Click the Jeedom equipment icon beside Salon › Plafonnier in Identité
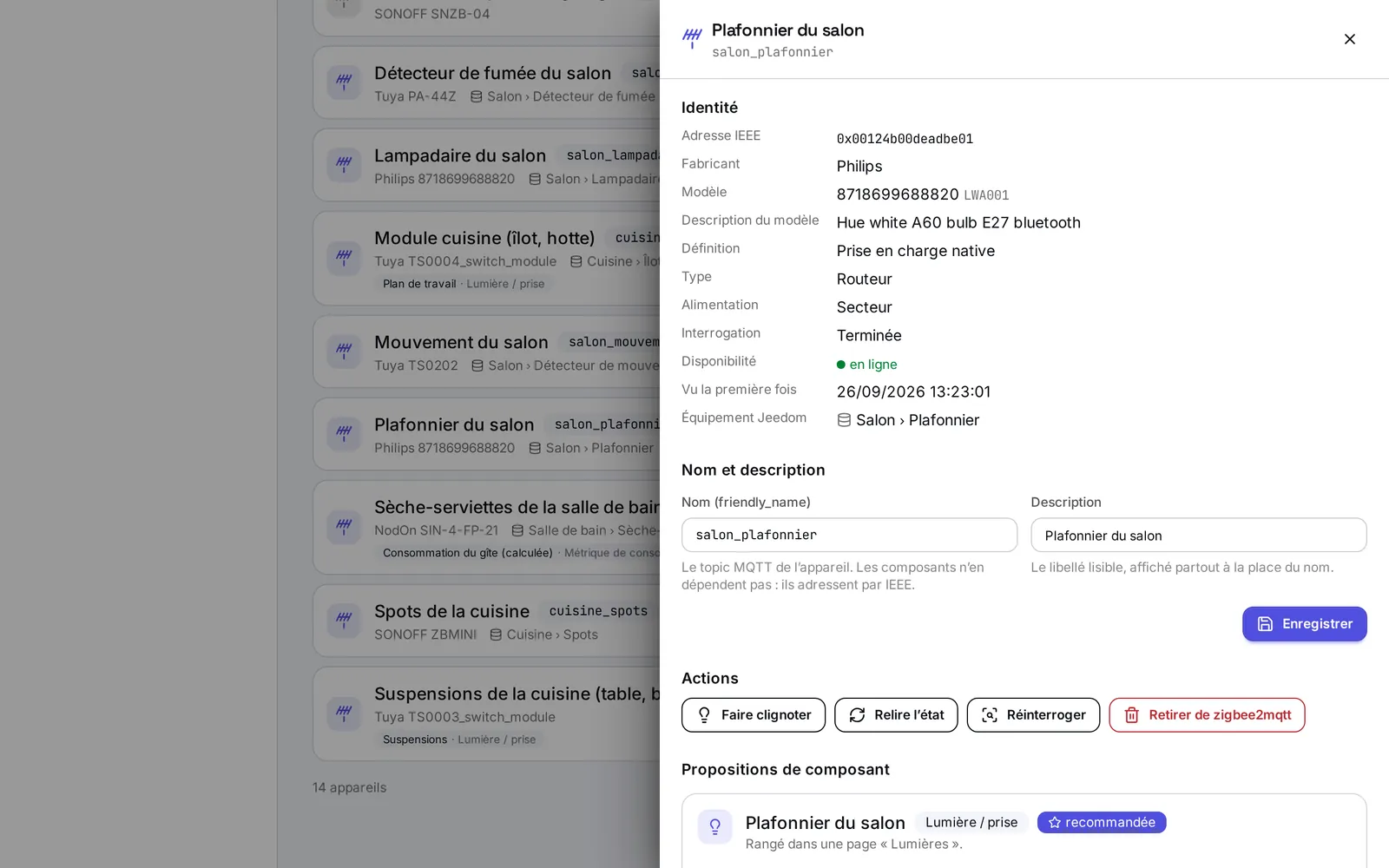 [x=844, y=420]
